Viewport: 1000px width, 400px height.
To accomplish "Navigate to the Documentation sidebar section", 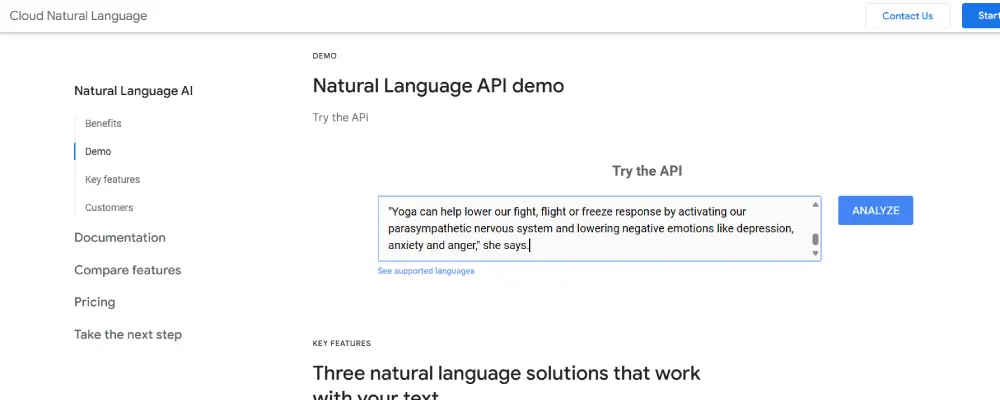I will pos(120,238).
